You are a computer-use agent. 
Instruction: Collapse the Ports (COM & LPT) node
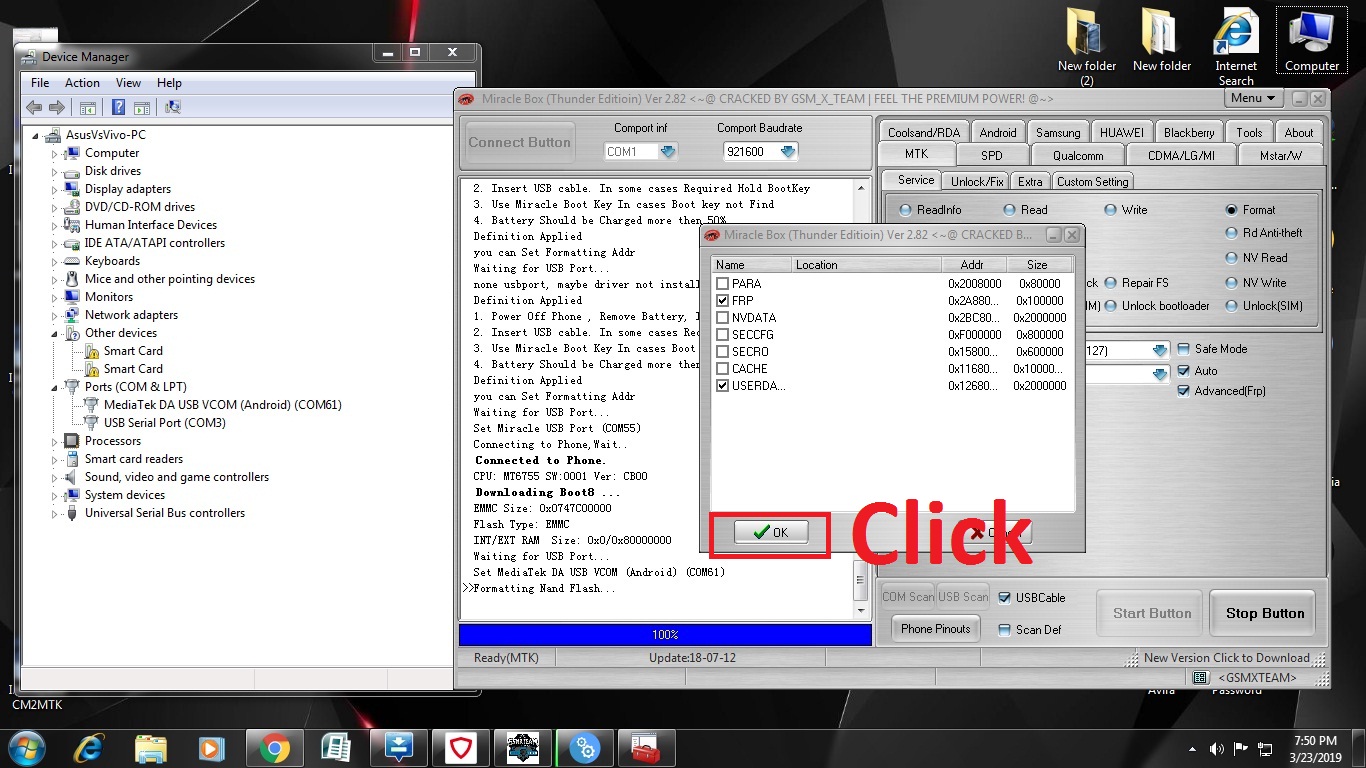pos(55,387)
